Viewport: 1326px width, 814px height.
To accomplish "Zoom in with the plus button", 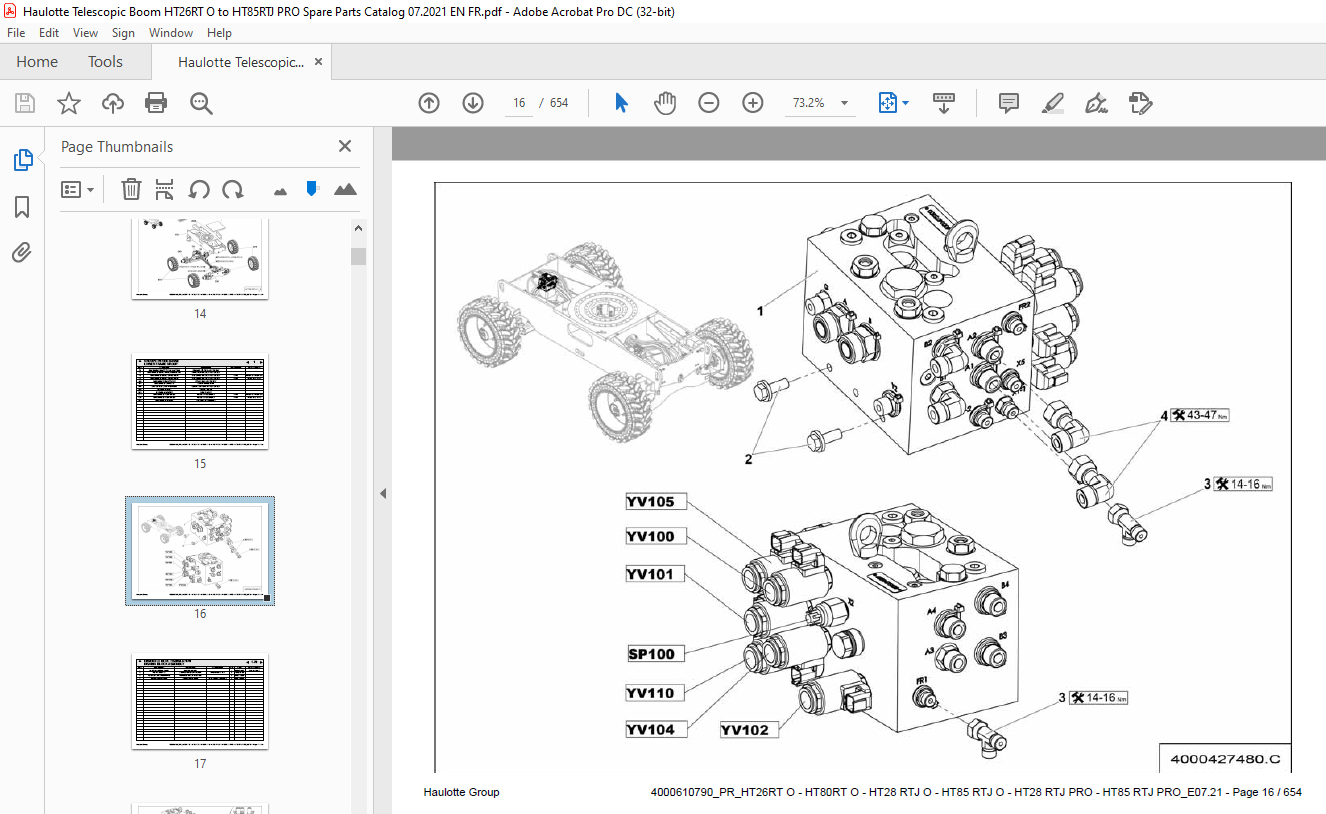I will coord(753,103).
